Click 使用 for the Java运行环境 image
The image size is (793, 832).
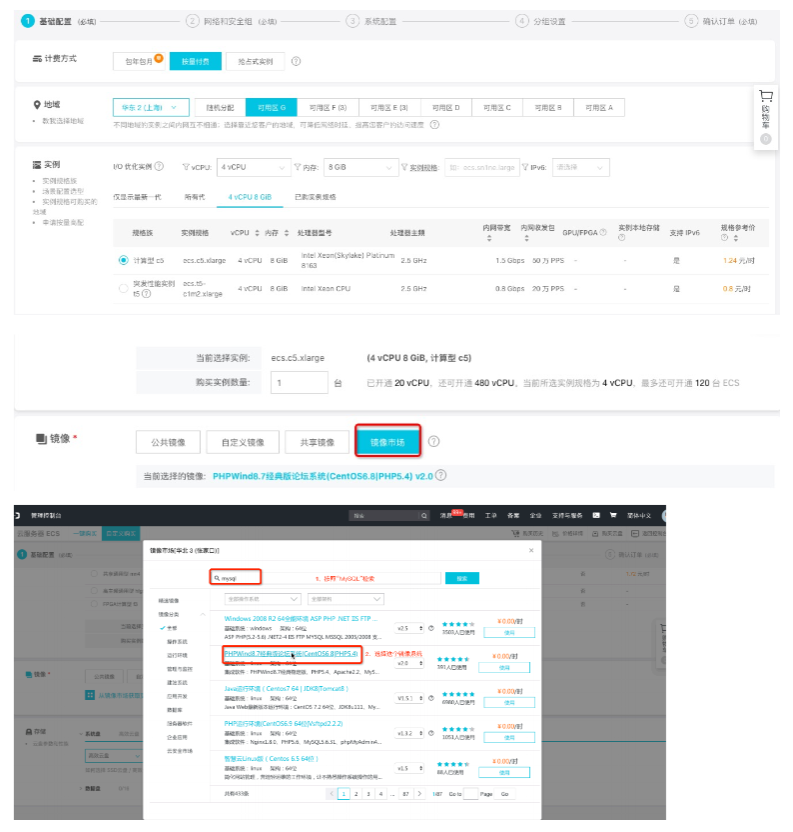click(x=509, y=703)
